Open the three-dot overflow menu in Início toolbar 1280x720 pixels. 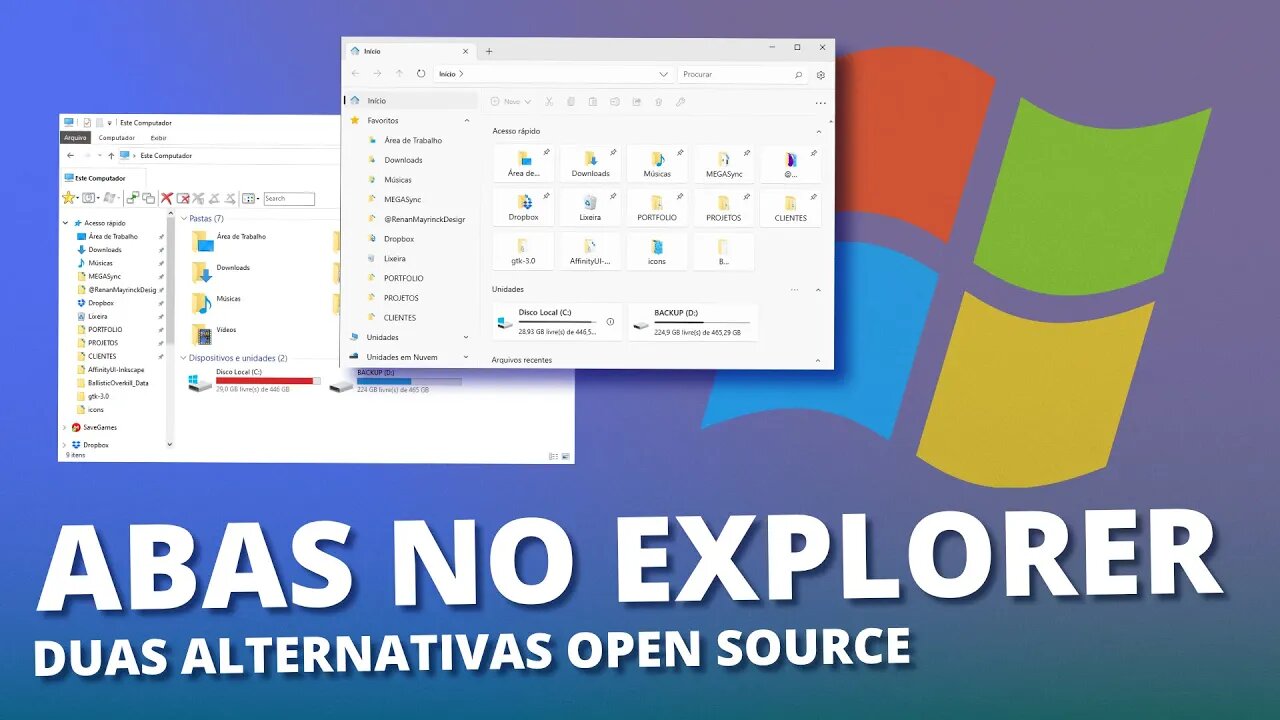(x=821, y=103)
